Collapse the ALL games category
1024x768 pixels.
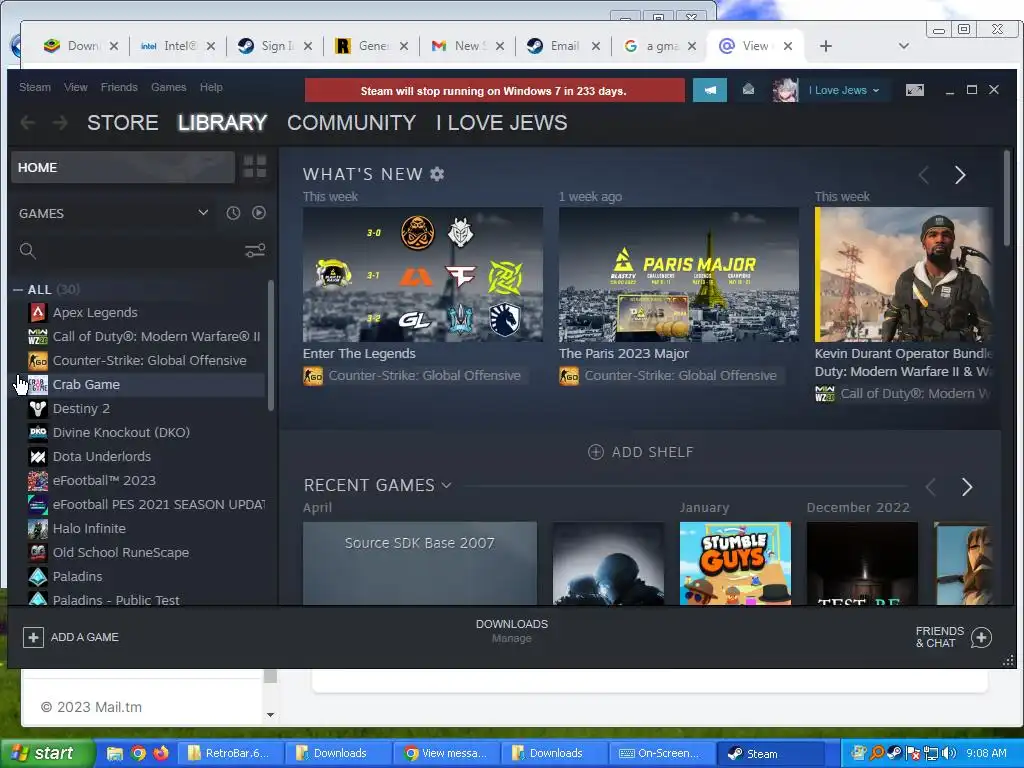pos(18,289)
